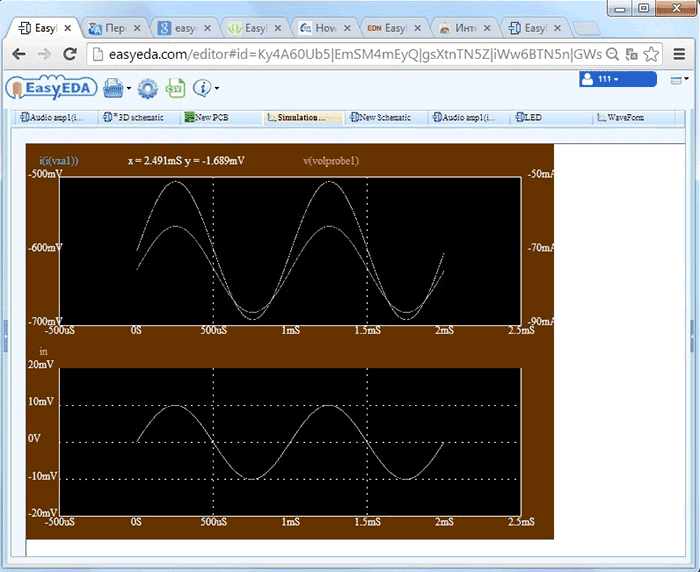Click the EasyEDA logo
Viewport: 700px width, 572px height.
pyautogui.click(x=50, y=89)
